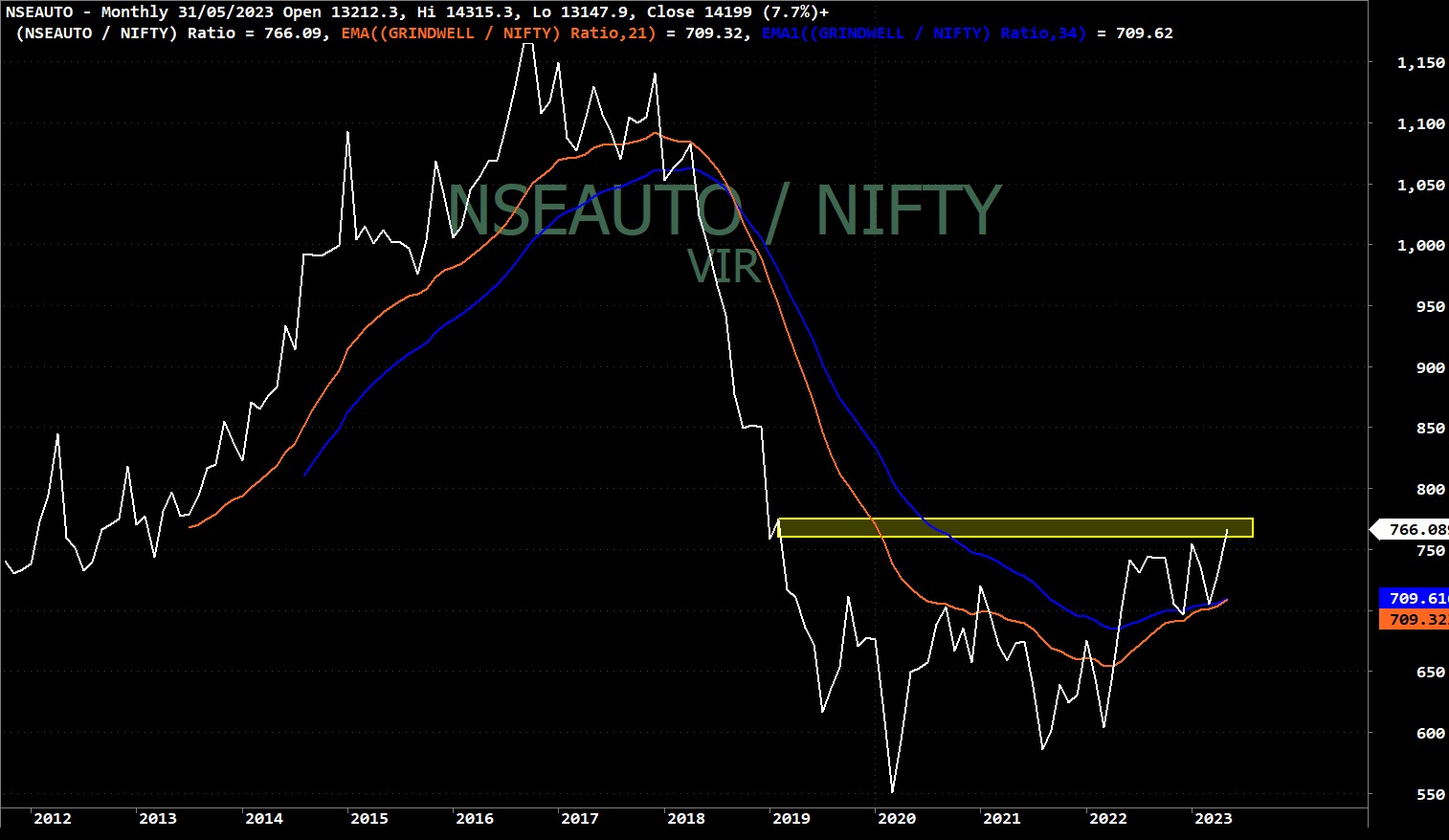Click the 1,000 price axis label
Image resolution: width=1449 pixels, height=840 pixels.
coord(1421,245)
